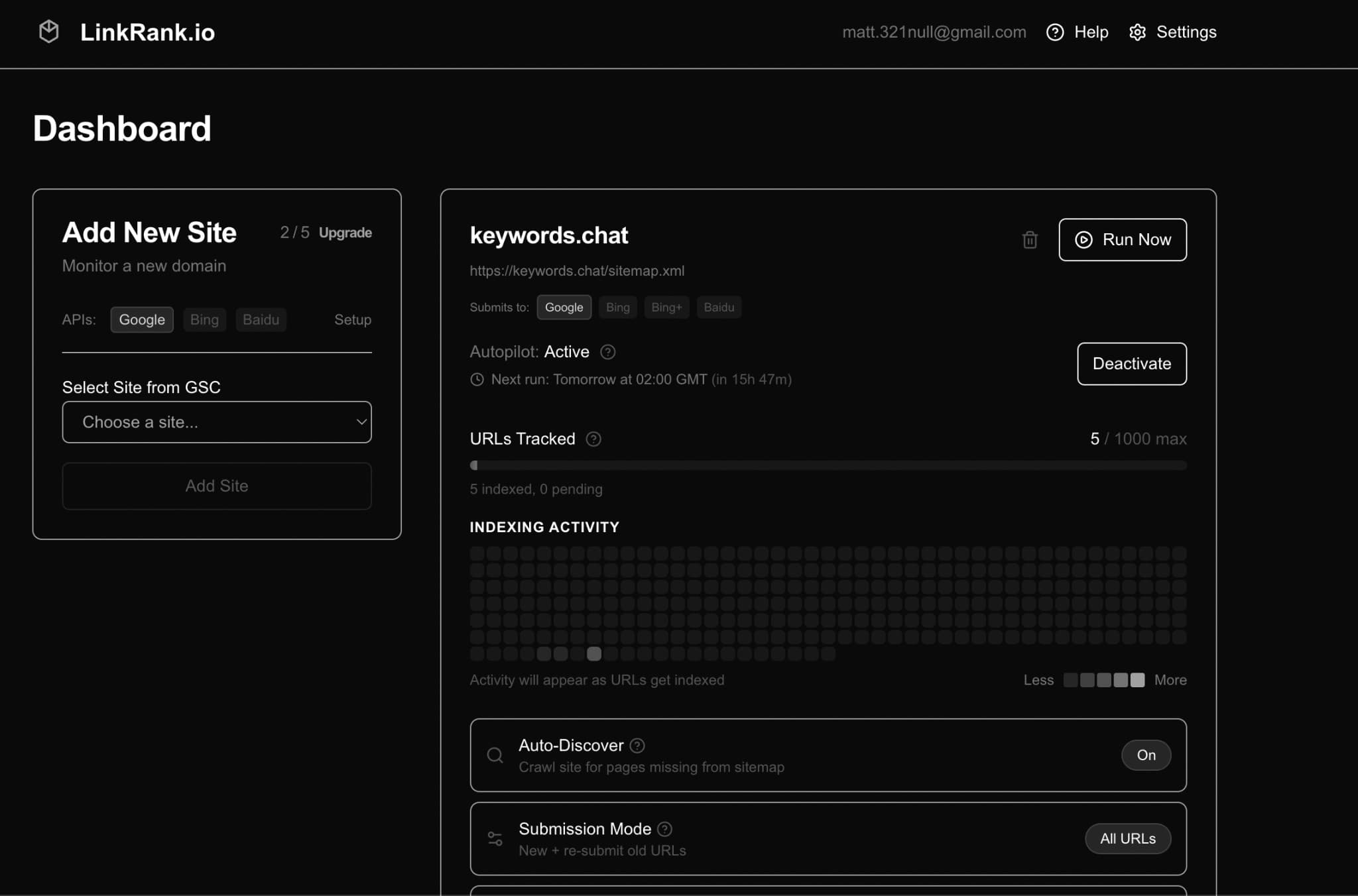1358x896 pixels.
Task: Click the LinkRank.io cube logo icon
Action: pos(49,30)
